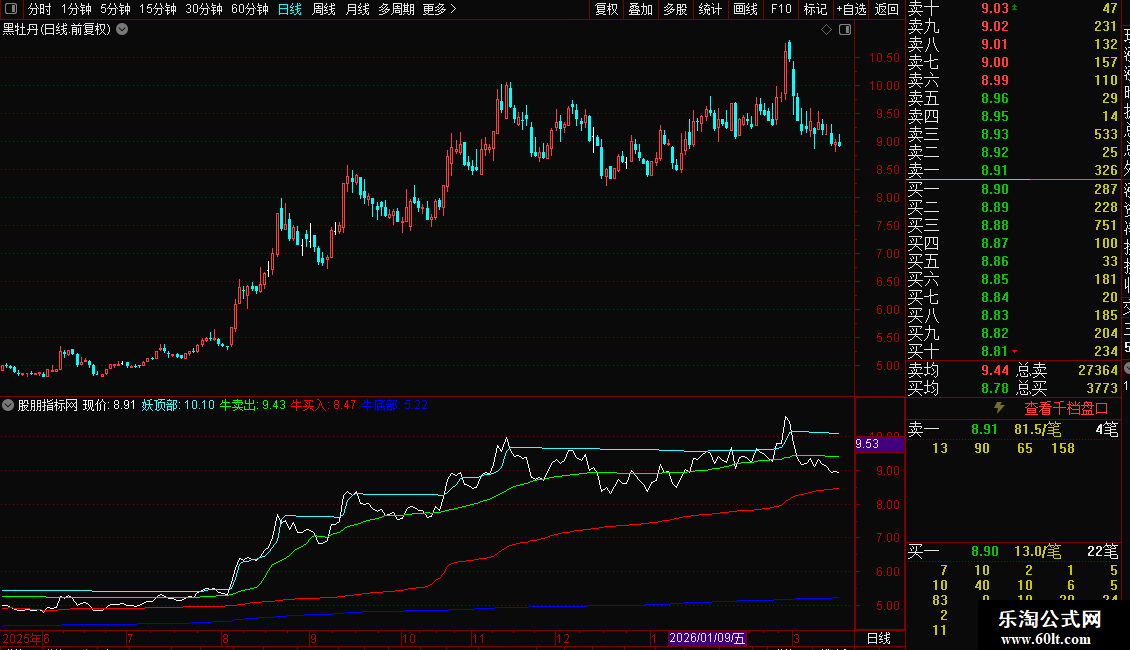The height and width of the screenshot is (650, 1130).
Task: Click the 妖顶部 indicator value
Action: [178, 405]
